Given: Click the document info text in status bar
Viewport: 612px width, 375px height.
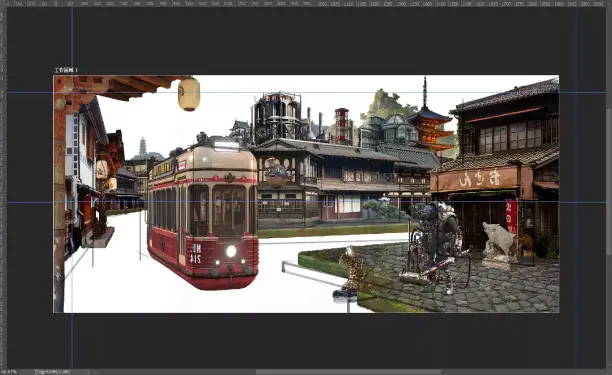Looking at the screenshot, I should [x=52, y=372].
